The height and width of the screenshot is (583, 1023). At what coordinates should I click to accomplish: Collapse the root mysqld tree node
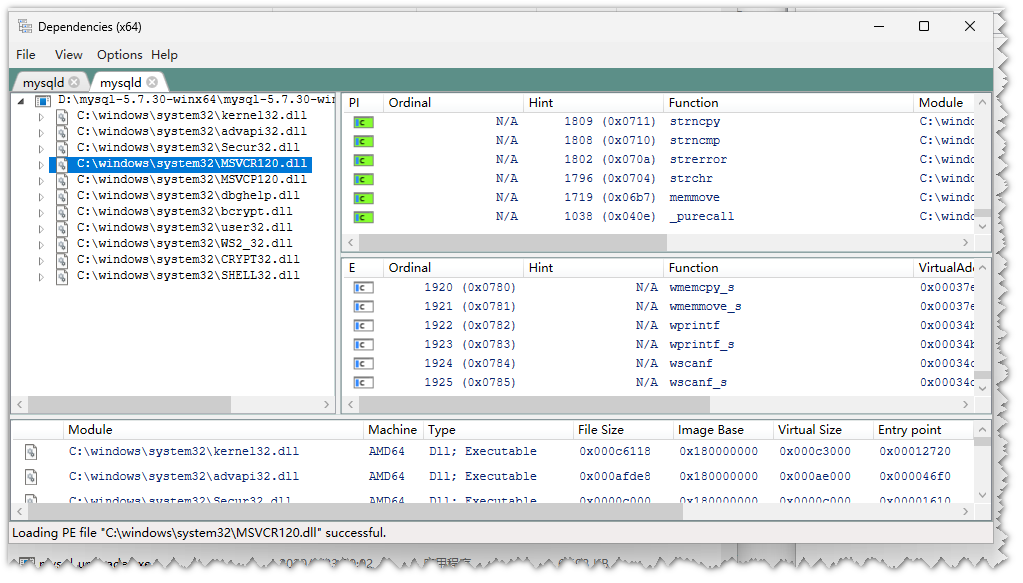[x=22, y=100]
